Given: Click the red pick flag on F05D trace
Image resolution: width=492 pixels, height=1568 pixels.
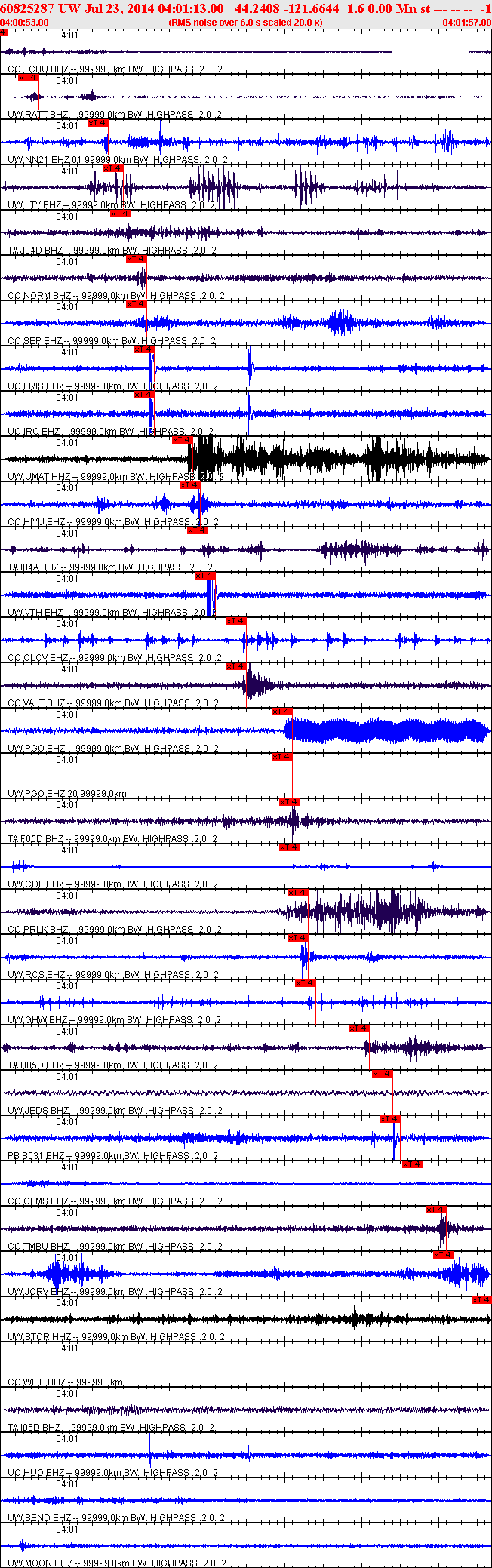Looking at the screenshot, I should pos(289,802).
